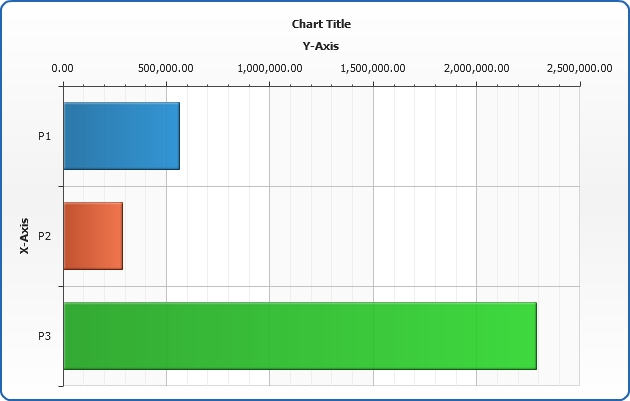Select the 1,000,000.00 axis tick label
Screen dimensions: 630x401
point(270,68)
